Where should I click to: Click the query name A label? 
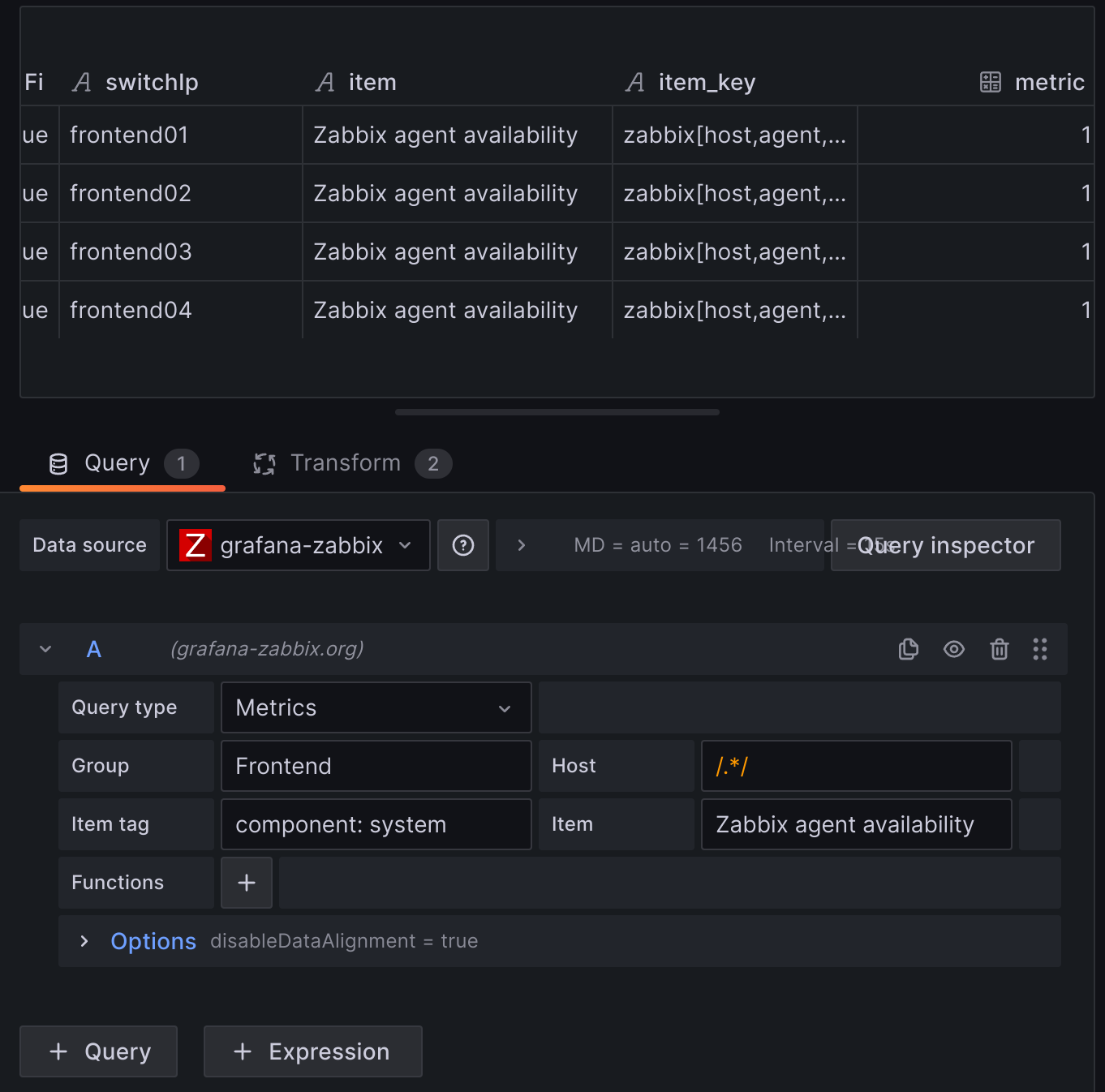point(94,649)
